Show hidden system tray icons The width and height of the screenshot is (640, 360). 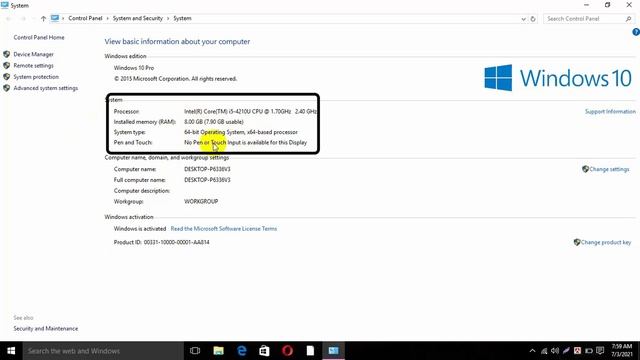click(532, 351)
